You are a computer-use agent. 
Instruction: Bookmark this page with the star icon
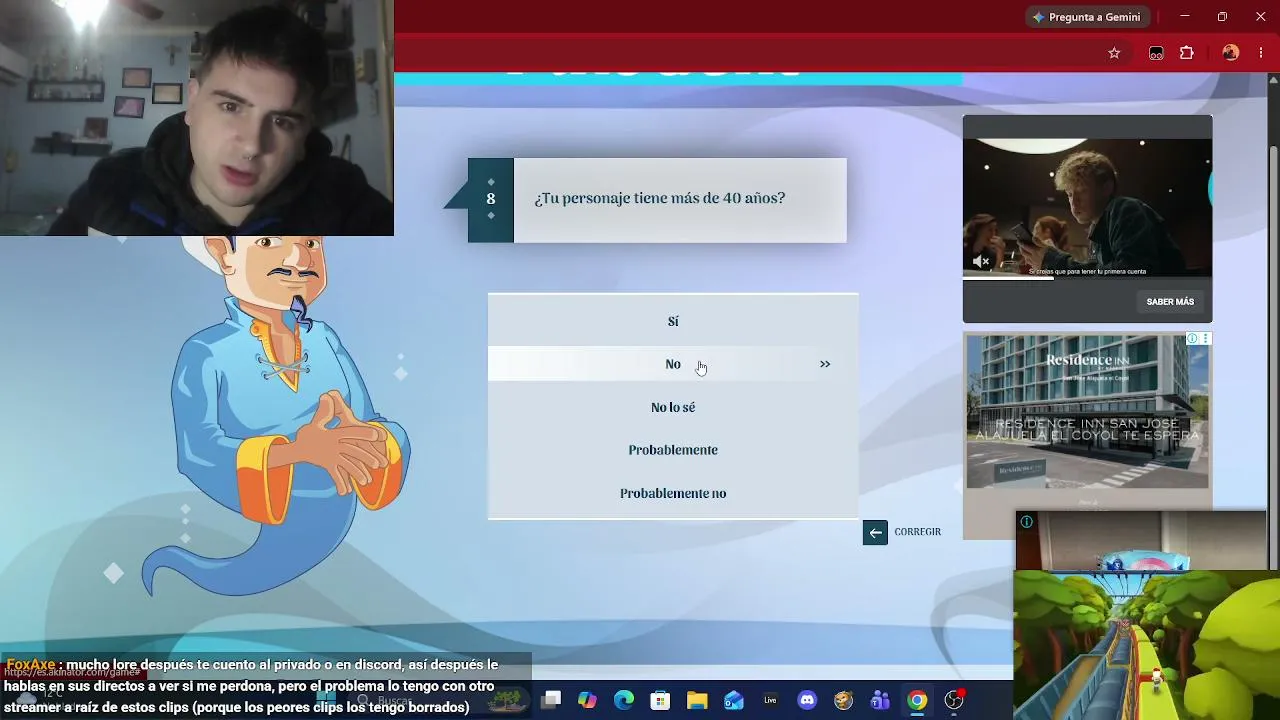tap(1114, 53)
